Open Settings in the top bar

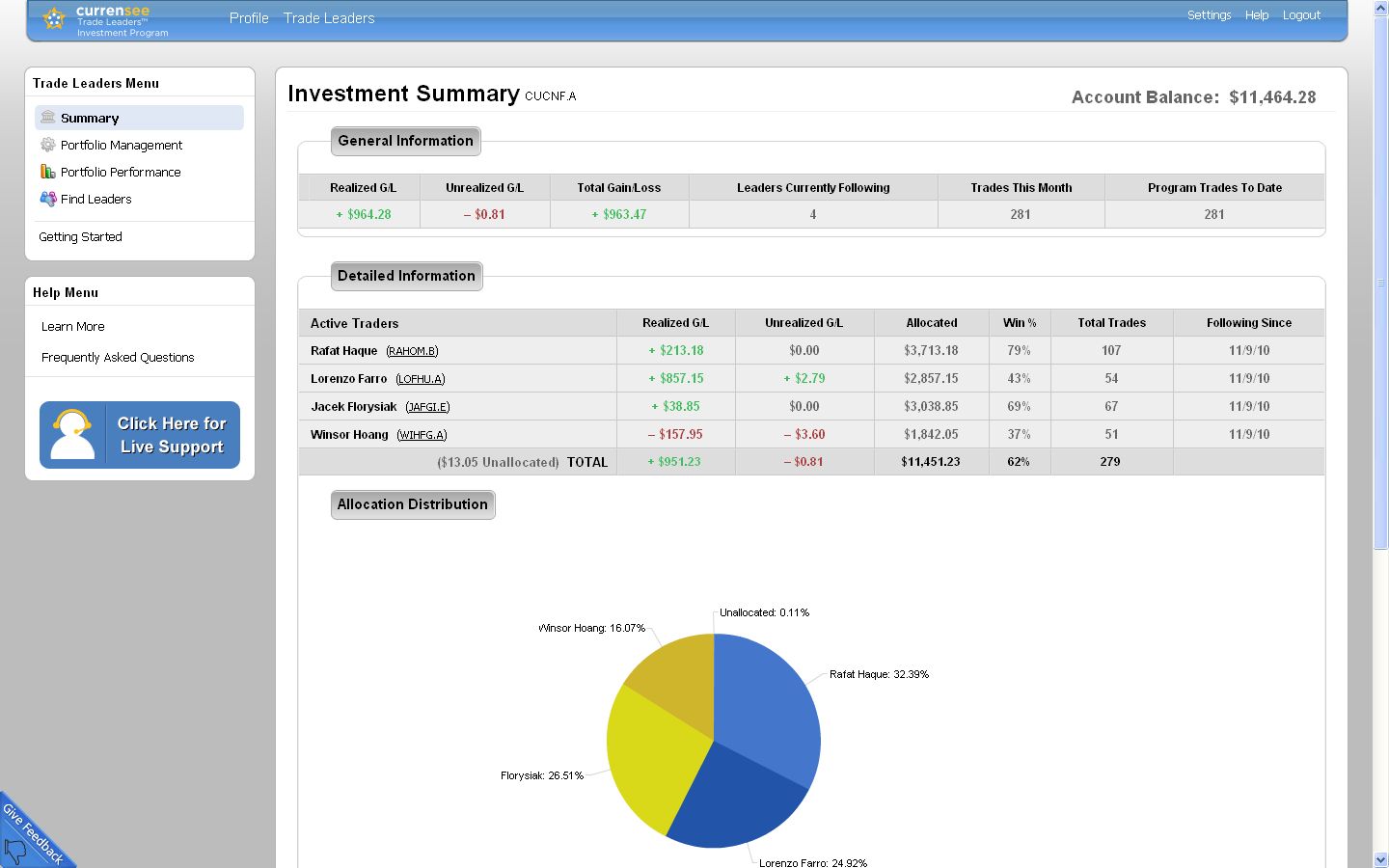(1209, 14)
